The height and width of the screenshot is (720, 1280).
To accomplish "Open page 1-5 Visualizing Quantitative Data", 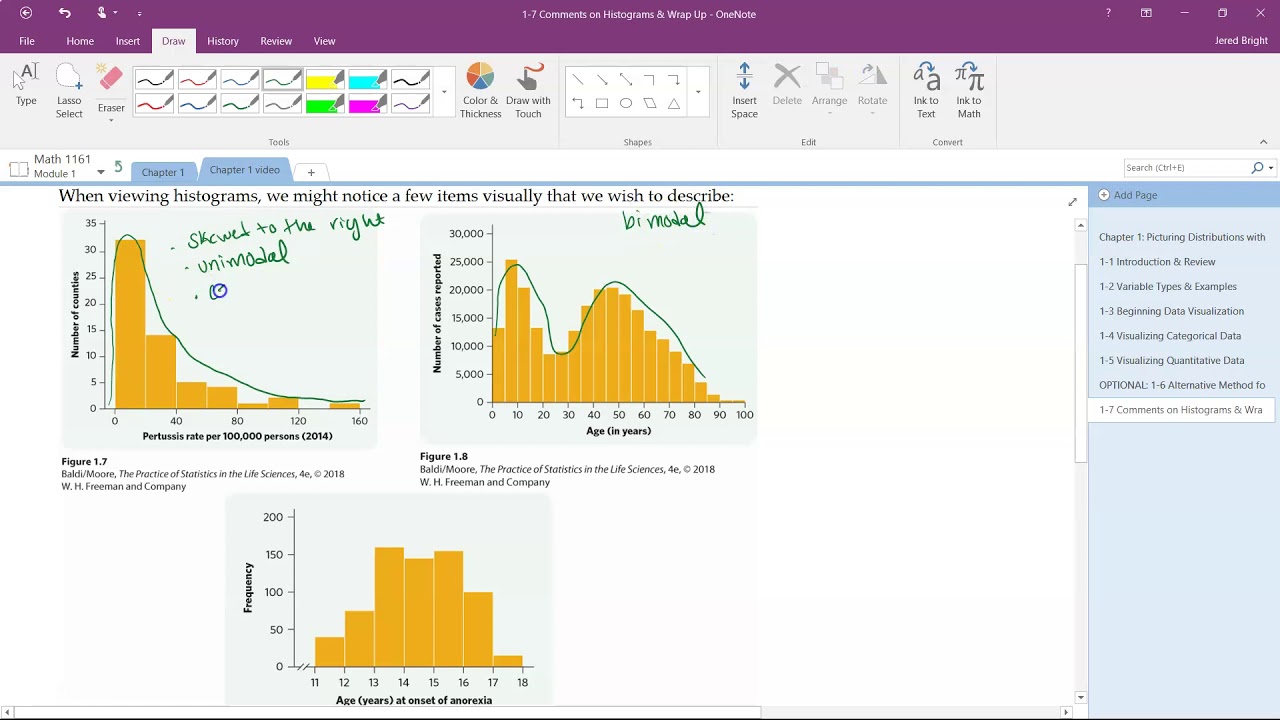I will click(x=1171, y=360).
